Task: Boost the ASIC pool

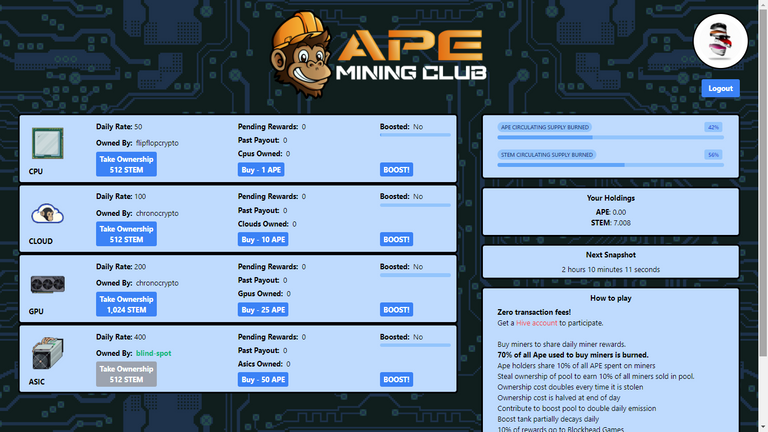Action: (396, 380)
